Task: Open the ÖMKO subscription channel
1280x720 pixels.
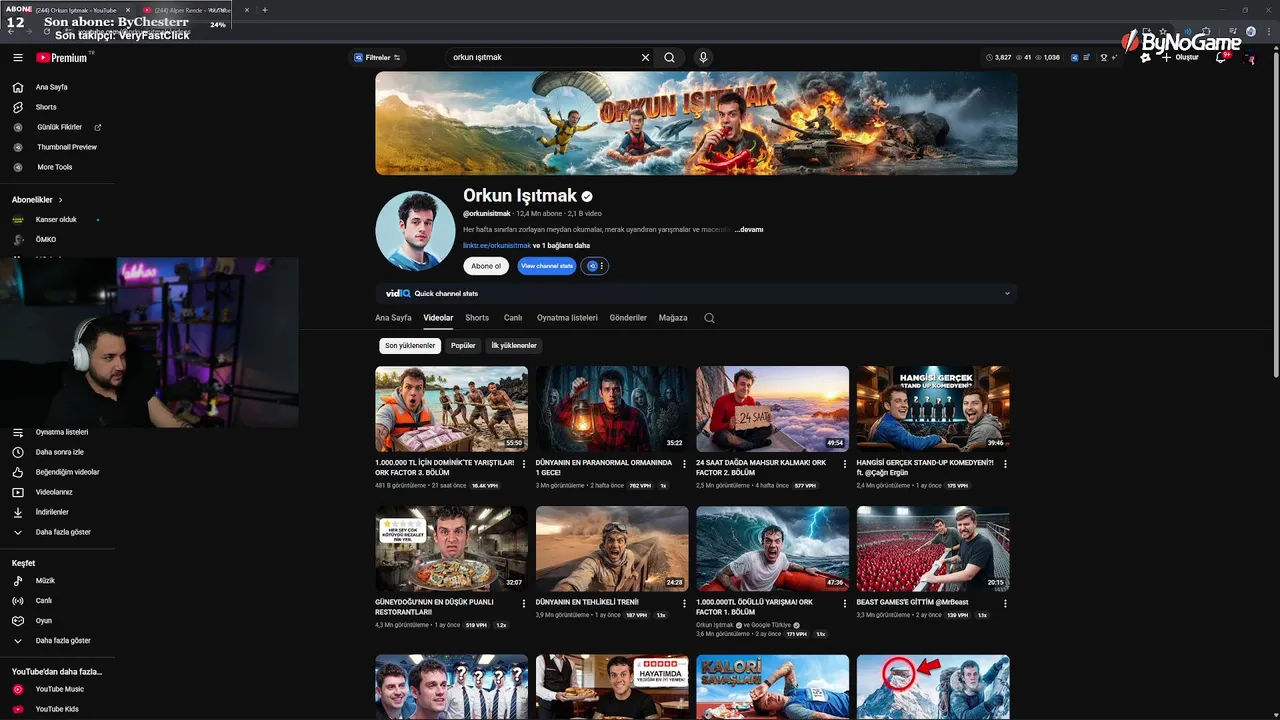Action: pyautogui.click(x=46, y=239)
